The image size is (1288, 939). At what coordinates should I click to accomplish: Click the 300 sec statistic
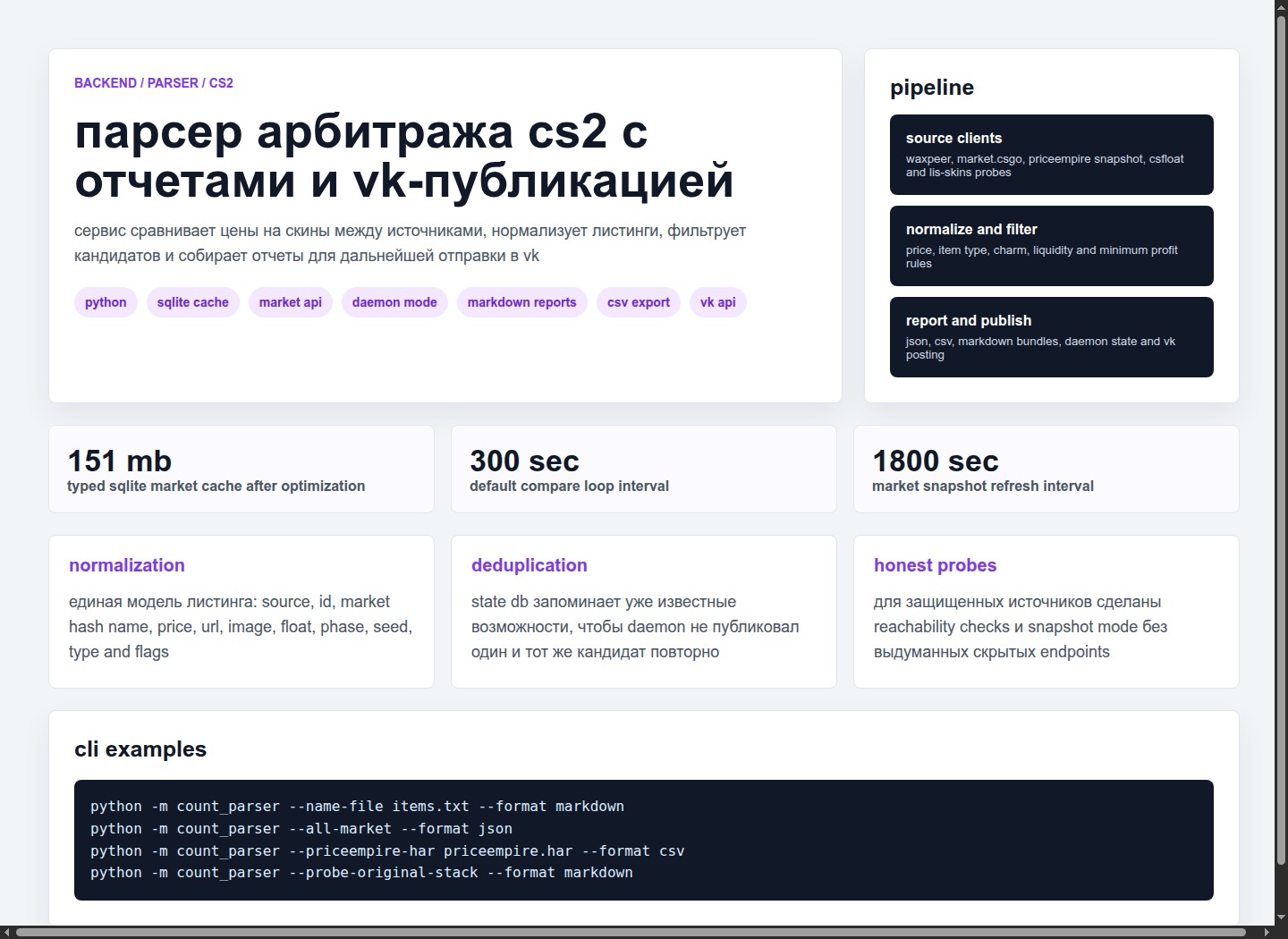[x=524, y=461]
